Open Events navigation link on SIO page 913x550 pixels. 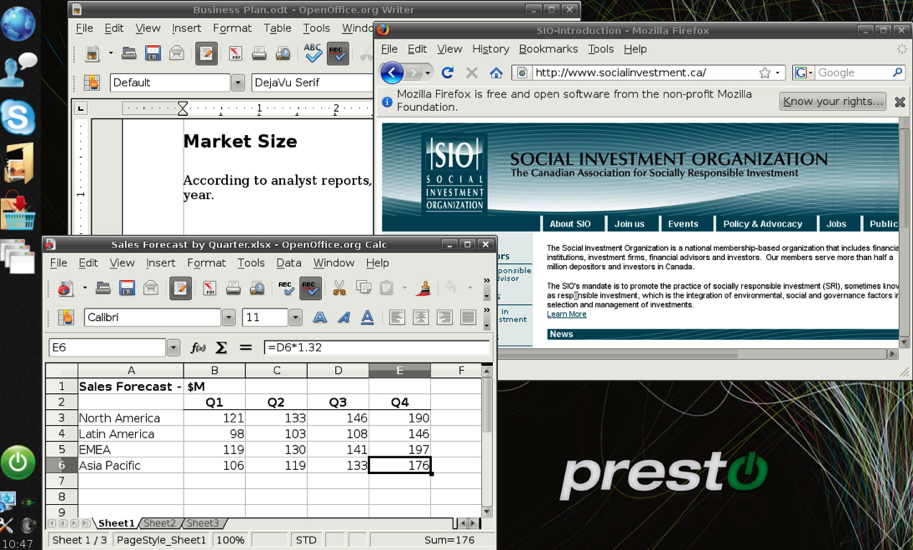point(683,224)
